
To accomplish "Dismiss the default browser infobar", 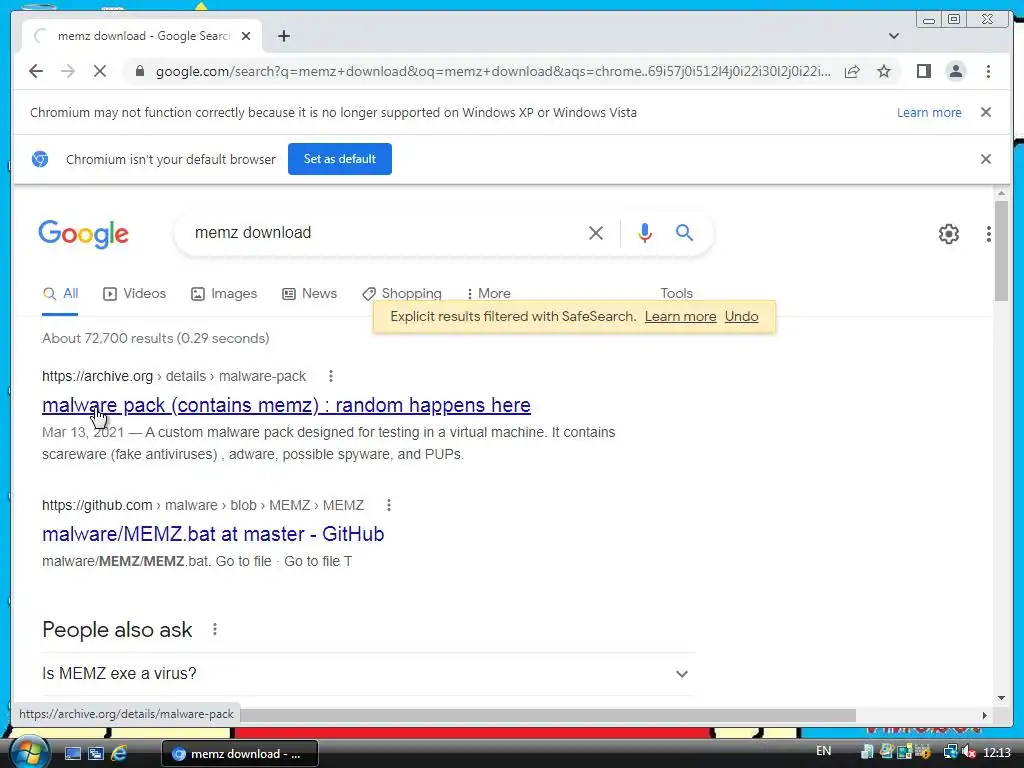I will (986, 159).
